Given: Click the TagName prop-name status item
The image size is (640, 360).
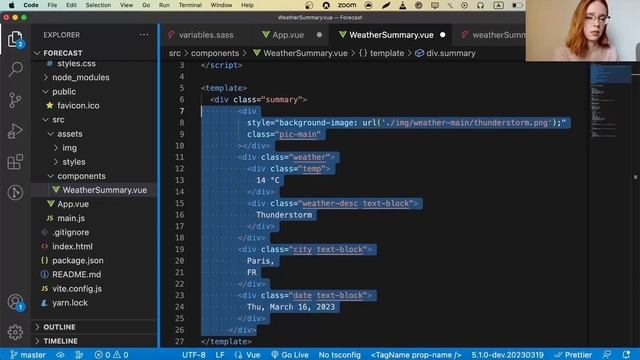Looking at the screenshot, I should pos(416,355).
